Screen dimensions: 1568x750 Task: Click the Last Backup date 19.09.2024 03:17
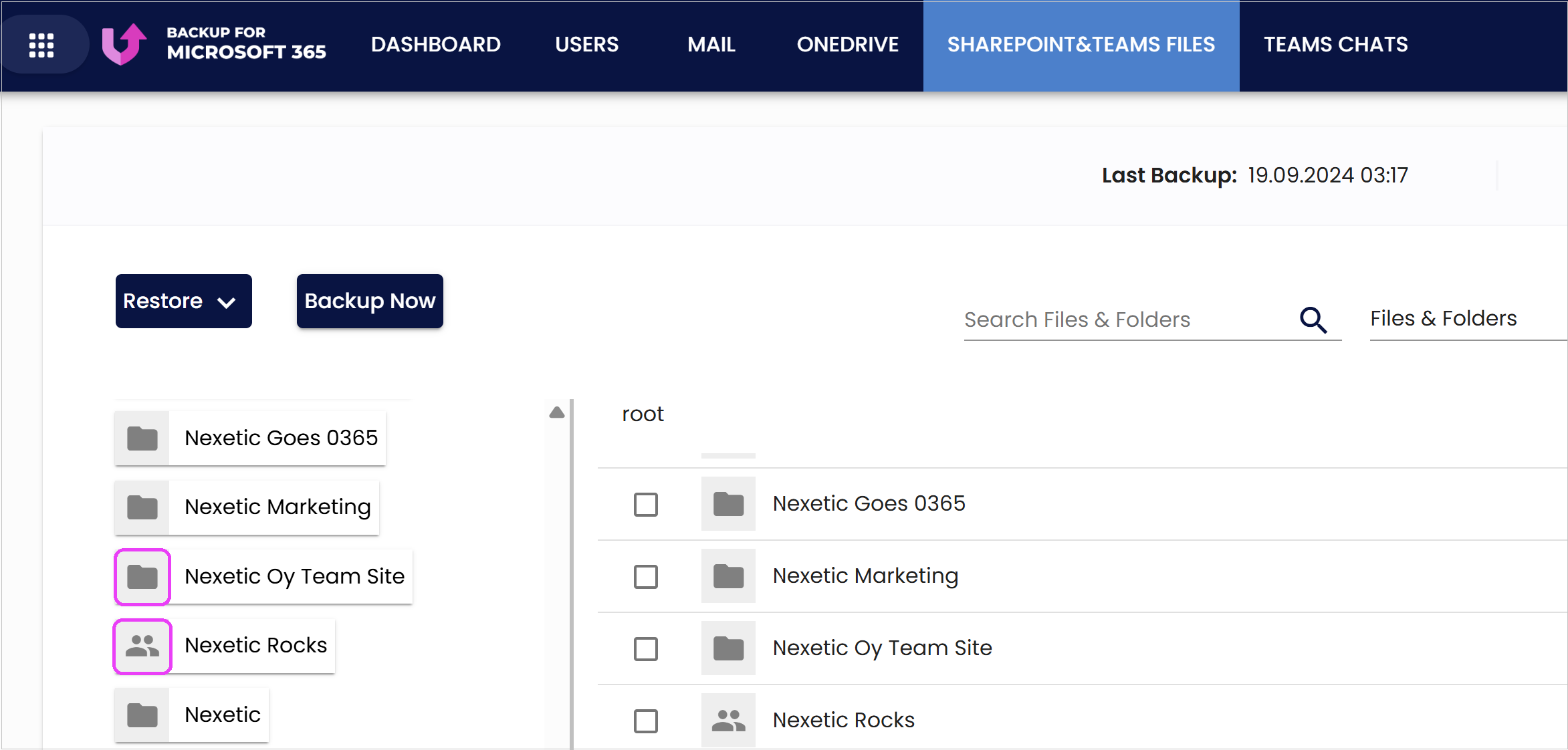[x=1328, y=175]
